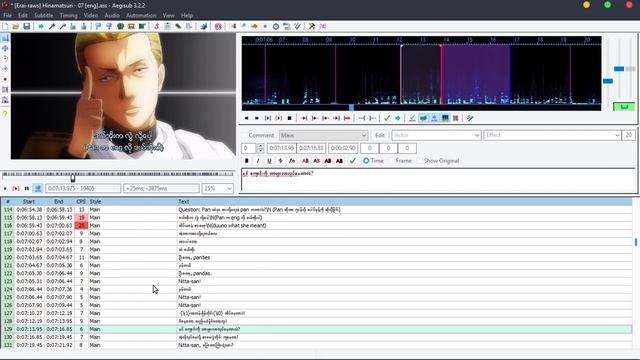Toggle strikeout formatting button

[280, 161]
